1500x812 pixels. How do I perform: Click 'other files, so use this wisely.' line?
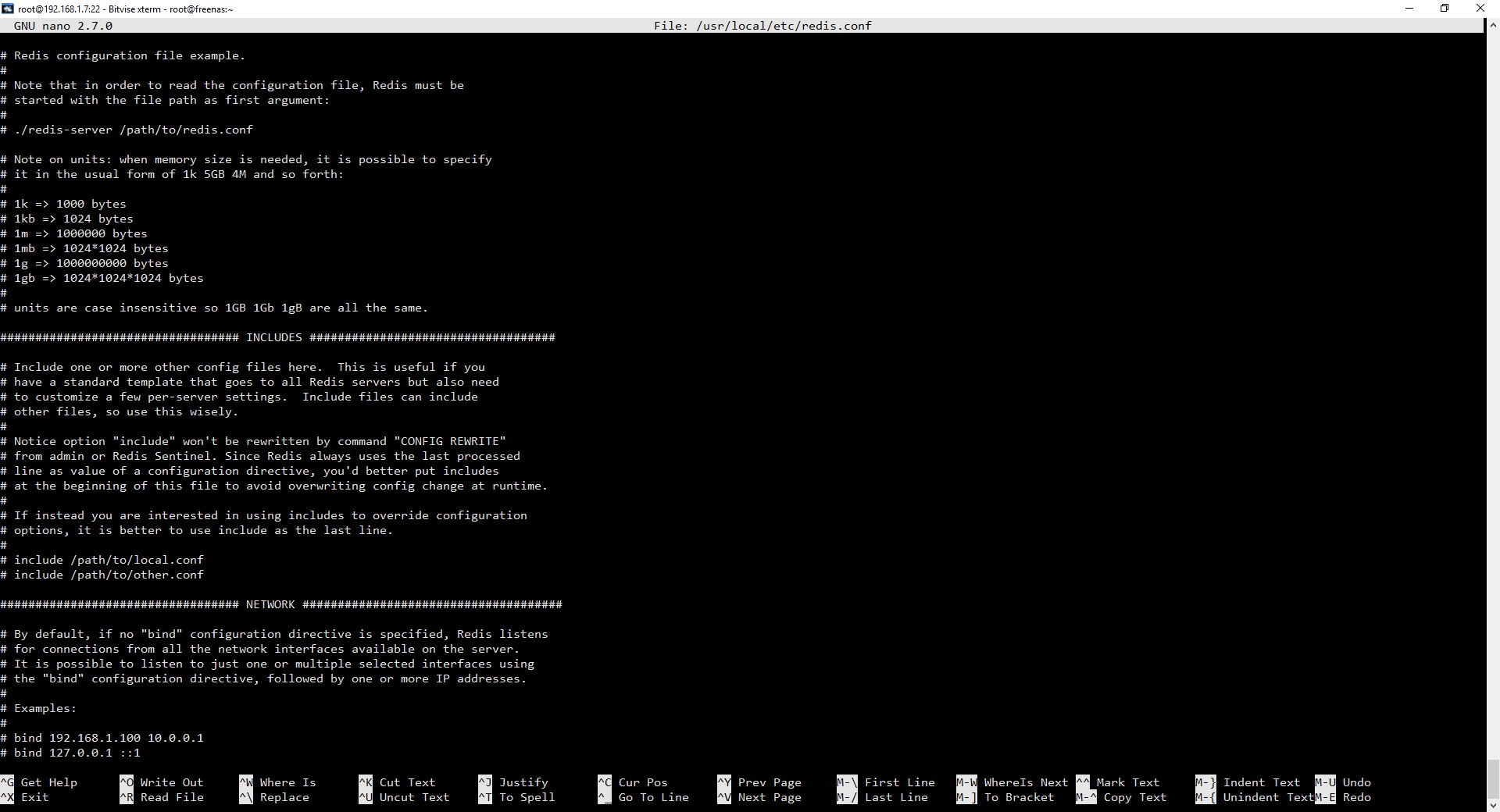(x=120, y=411)
